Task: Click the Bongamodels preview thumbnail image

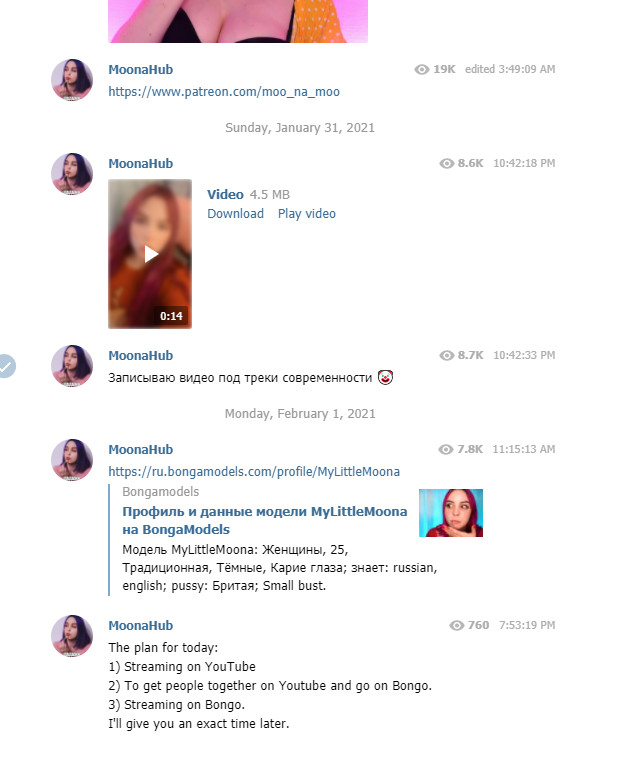Action: click(x=451, y=513)
